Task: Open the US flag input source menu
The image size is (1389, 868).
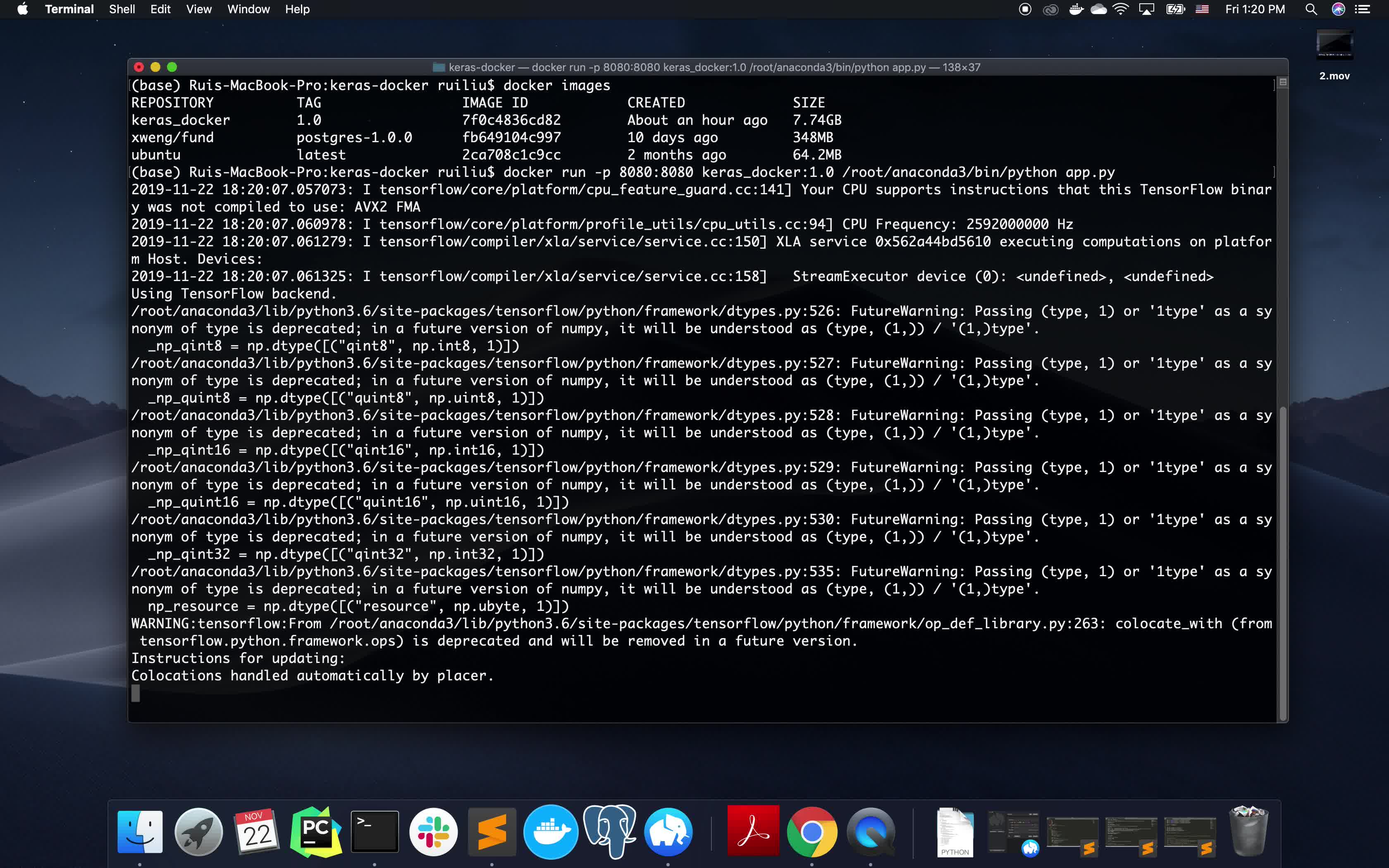Action: coord(1203,9)
